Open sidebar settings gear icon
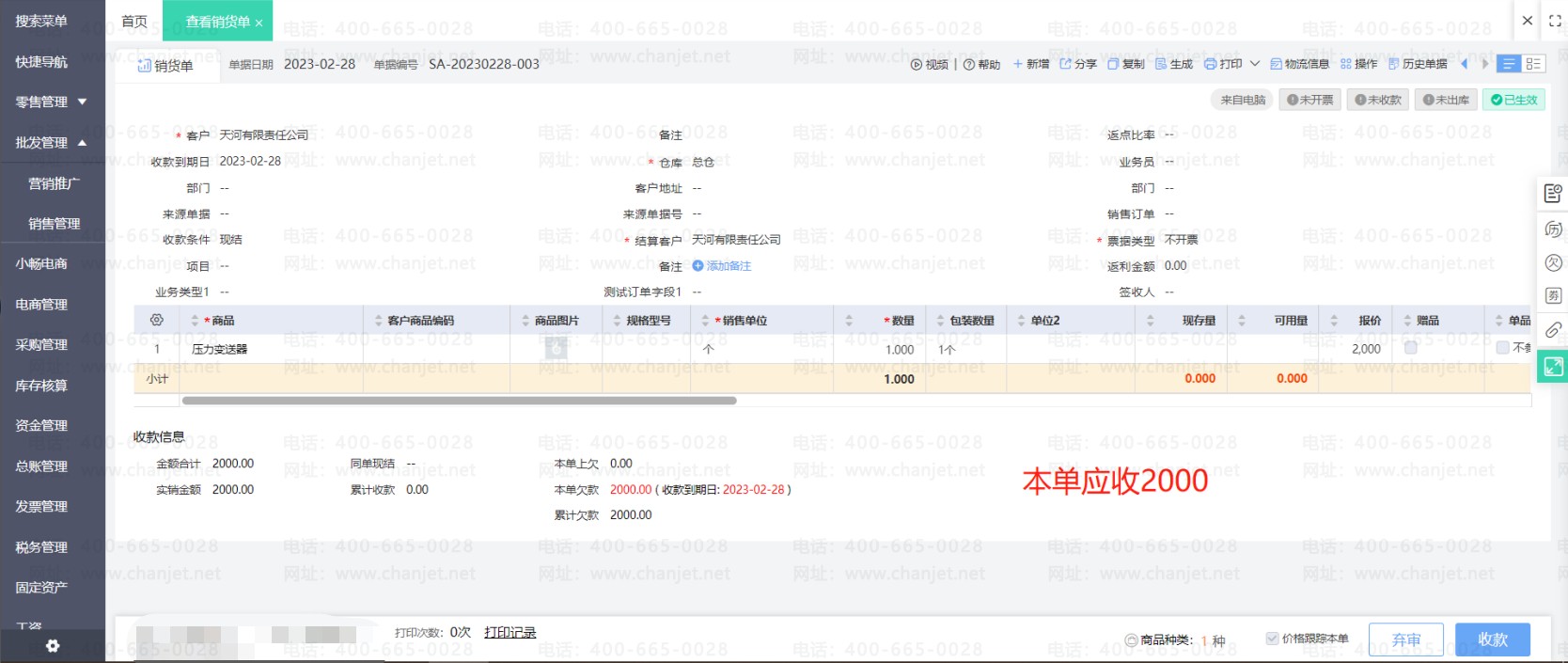 tap(53, 646)
